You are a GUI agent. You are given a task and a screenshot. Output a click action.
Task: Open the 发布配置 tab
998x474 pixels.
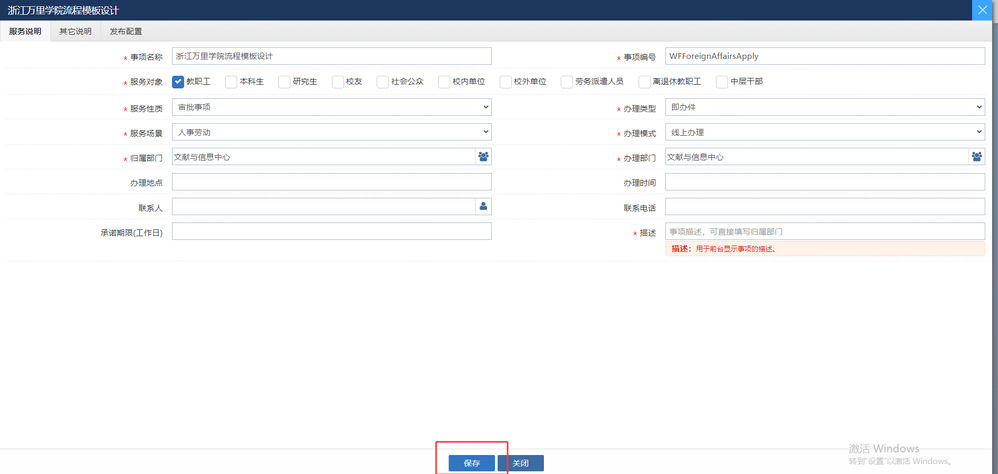pos(126,31)
